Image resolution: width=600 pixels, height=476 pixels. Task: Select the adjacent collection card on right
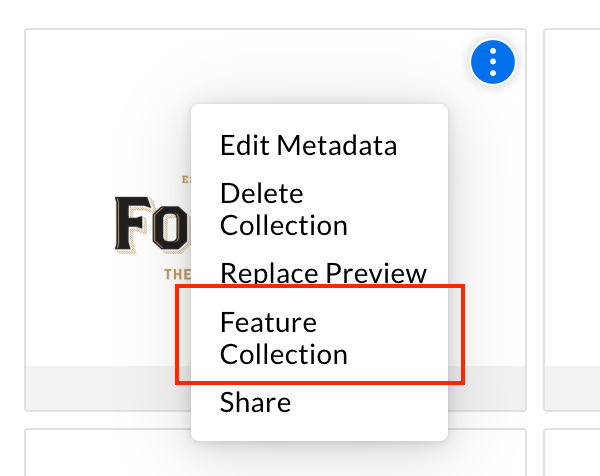tap(574, 200)
